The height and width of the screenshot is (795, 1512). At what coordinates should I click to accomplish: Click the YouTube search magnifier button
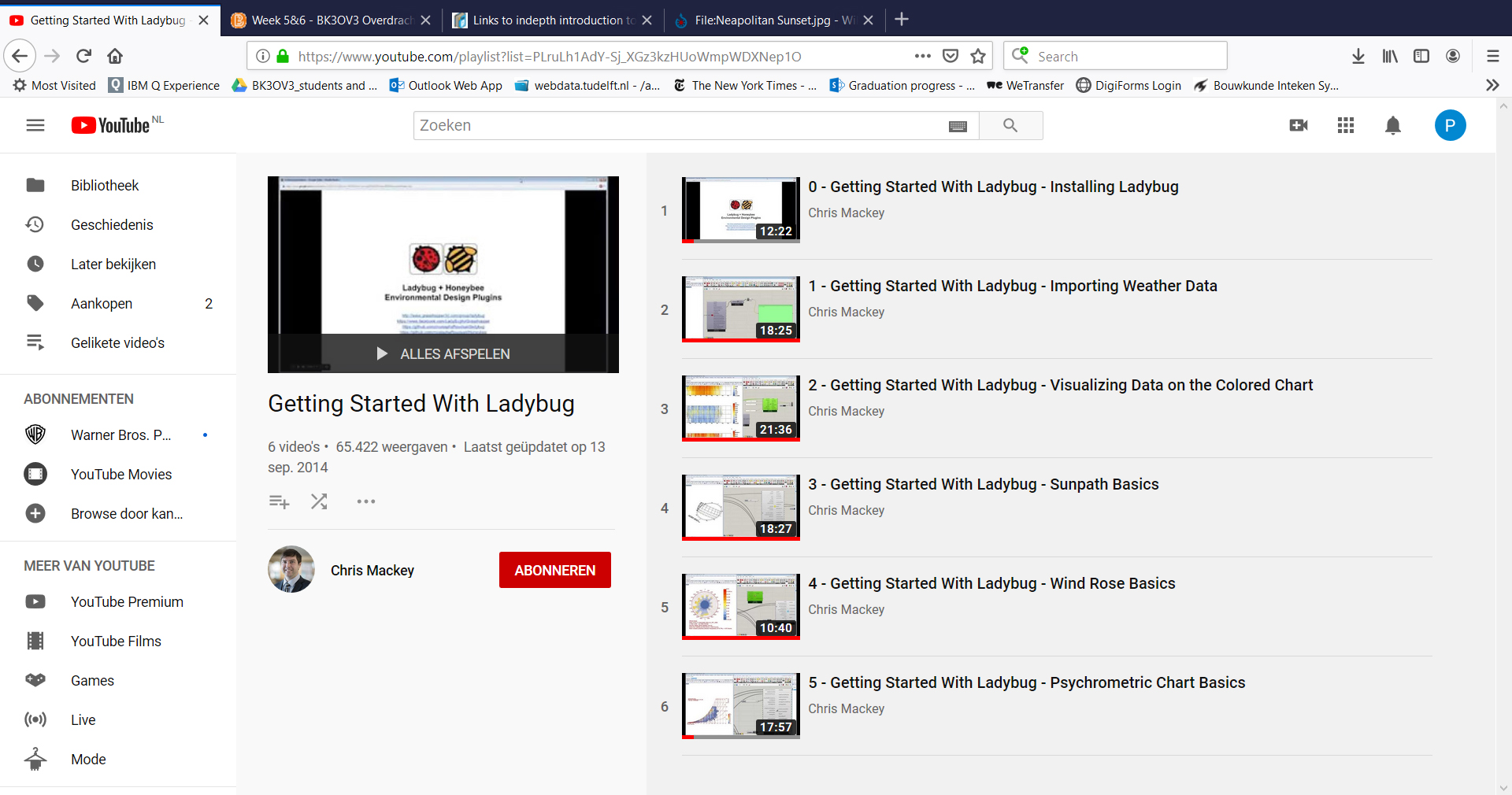[1010, 125]
